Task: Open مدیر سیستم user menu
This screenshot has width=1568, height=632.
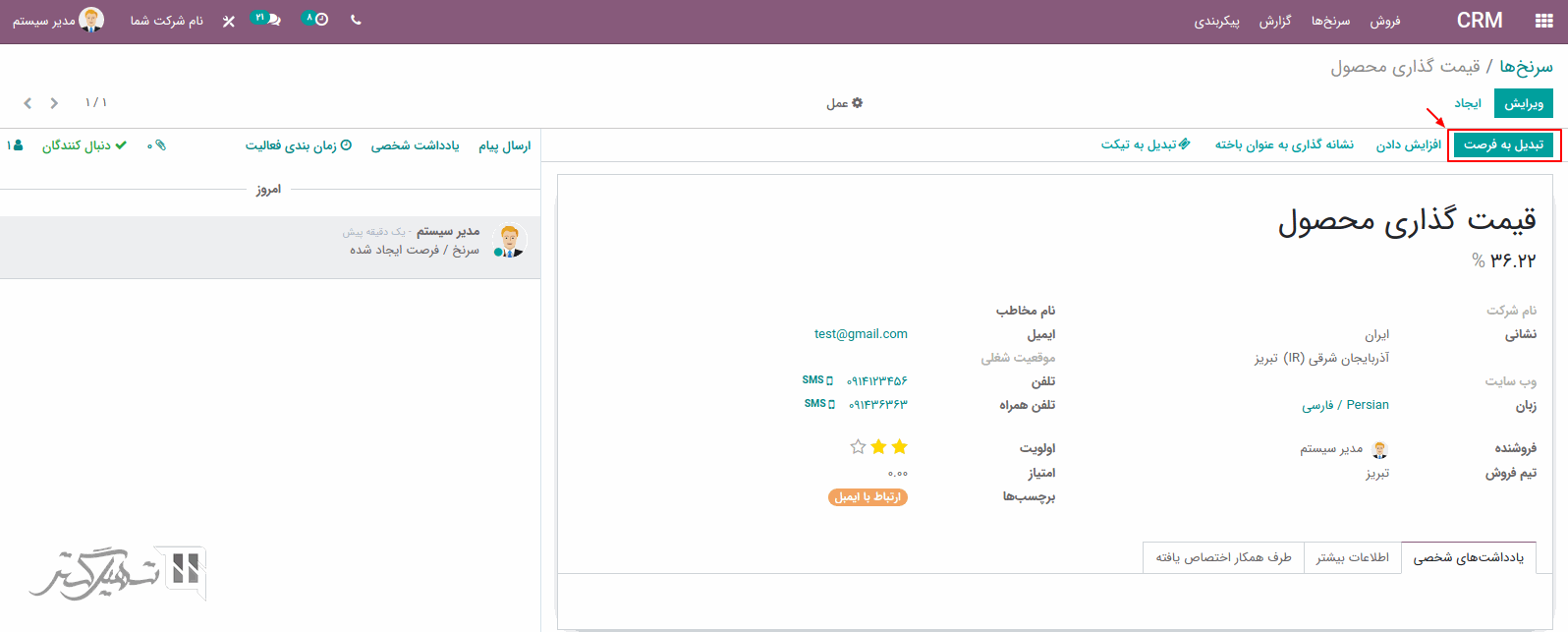Action: click(58, 20)
